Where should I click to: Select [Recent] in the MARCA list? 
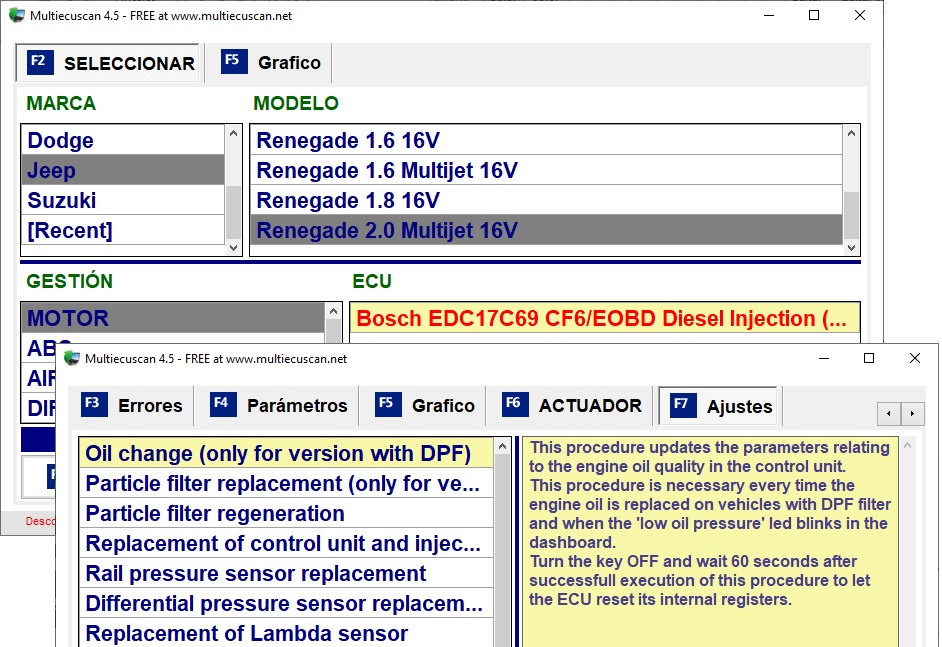click(x=123, y=230)
